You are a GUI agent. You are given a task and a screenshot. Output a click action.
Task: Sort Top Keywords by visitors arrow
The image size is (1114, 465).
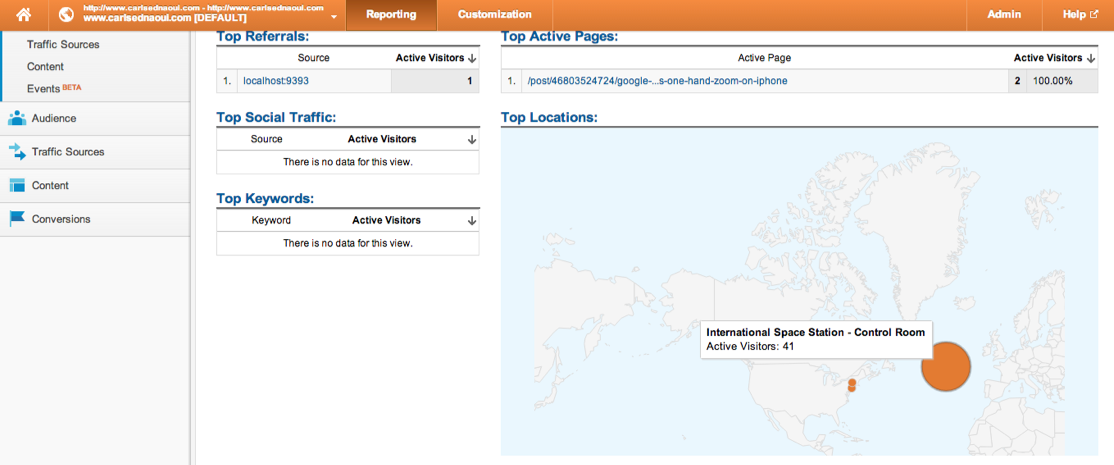[x=472, y=221]
